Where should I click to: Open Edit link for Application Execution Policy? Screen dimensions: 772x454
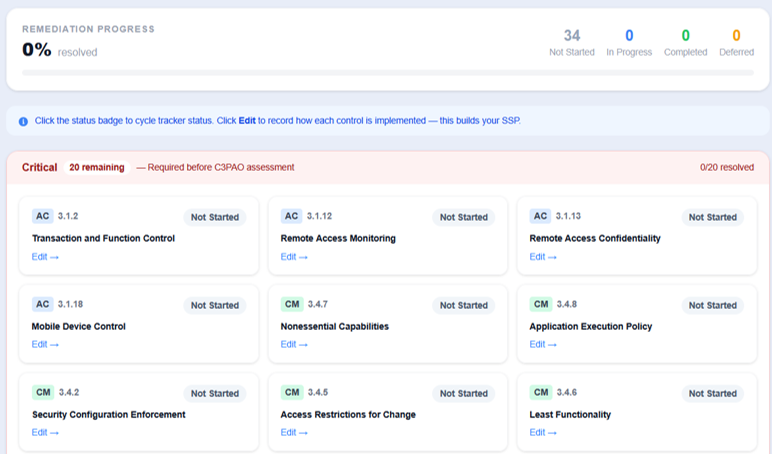point(543,344)
